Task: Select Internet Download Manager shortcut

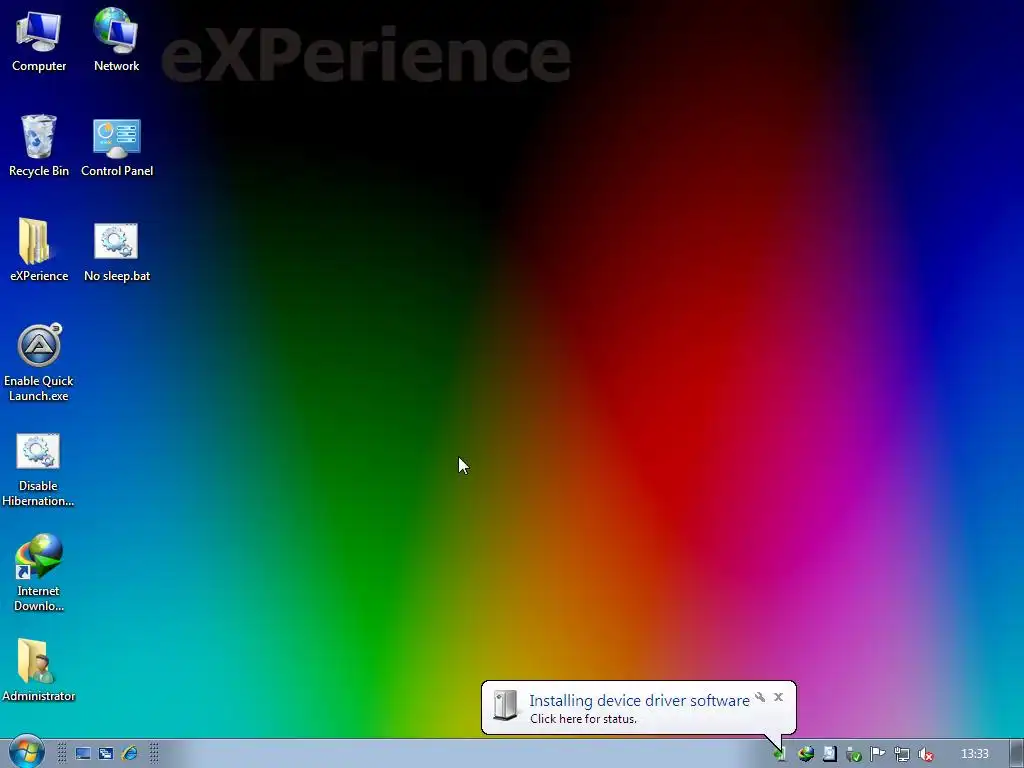Action: pyautogui.click(x=39, y=573)
